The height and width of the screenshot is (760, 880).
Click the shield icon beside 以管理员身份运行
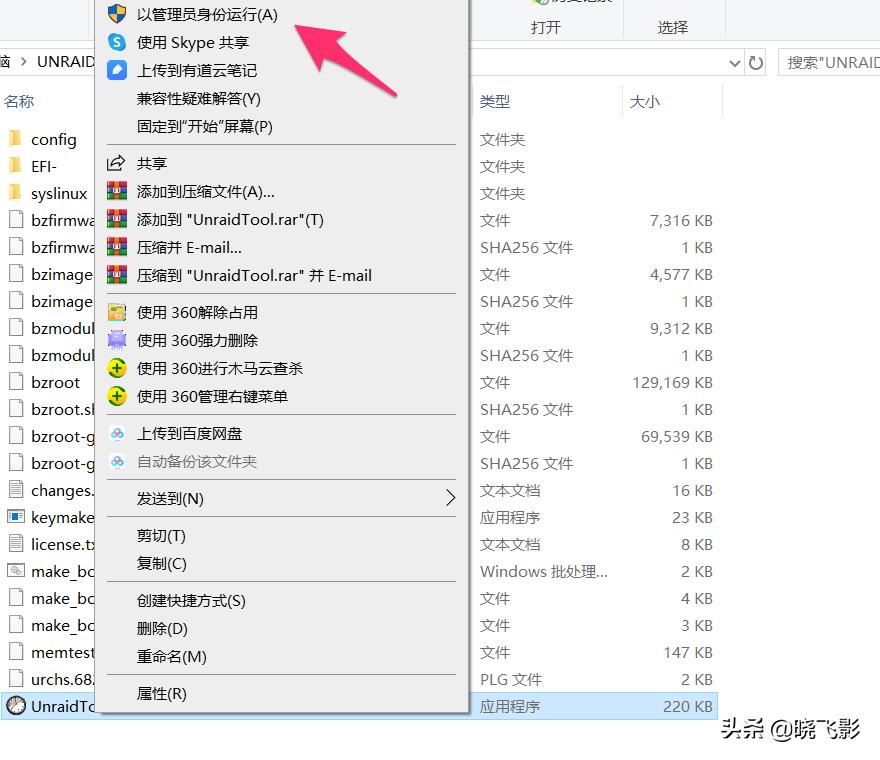point(116,14)
